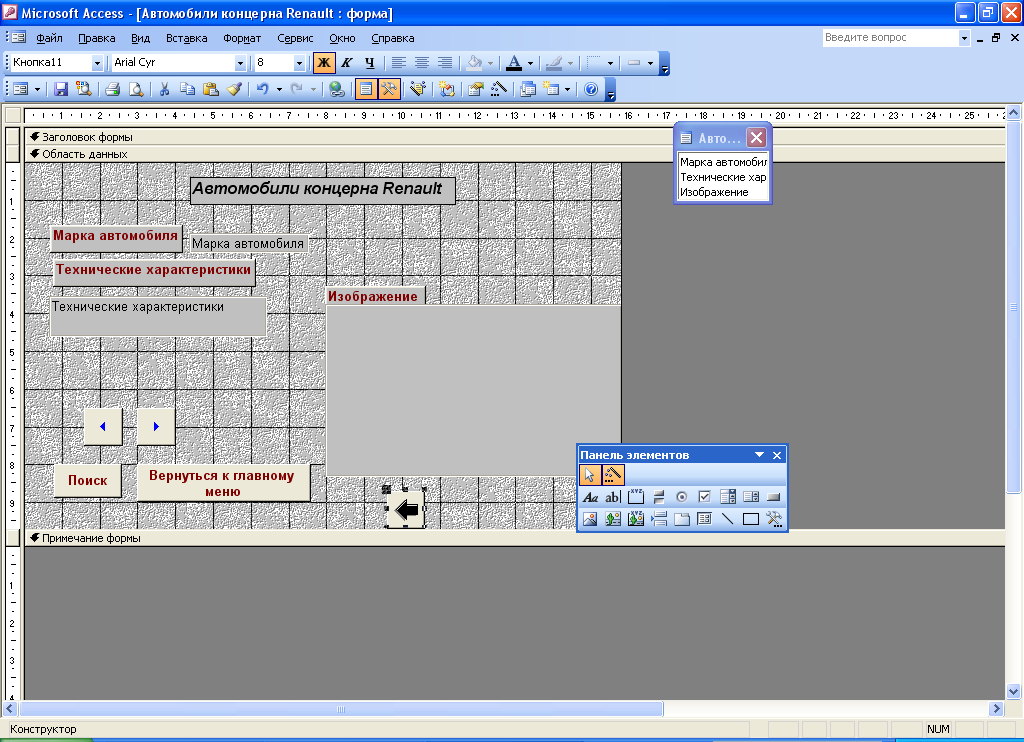Select the List Box tool in the toolbox
Viewport: 1024px width, 742px height.
751,497
